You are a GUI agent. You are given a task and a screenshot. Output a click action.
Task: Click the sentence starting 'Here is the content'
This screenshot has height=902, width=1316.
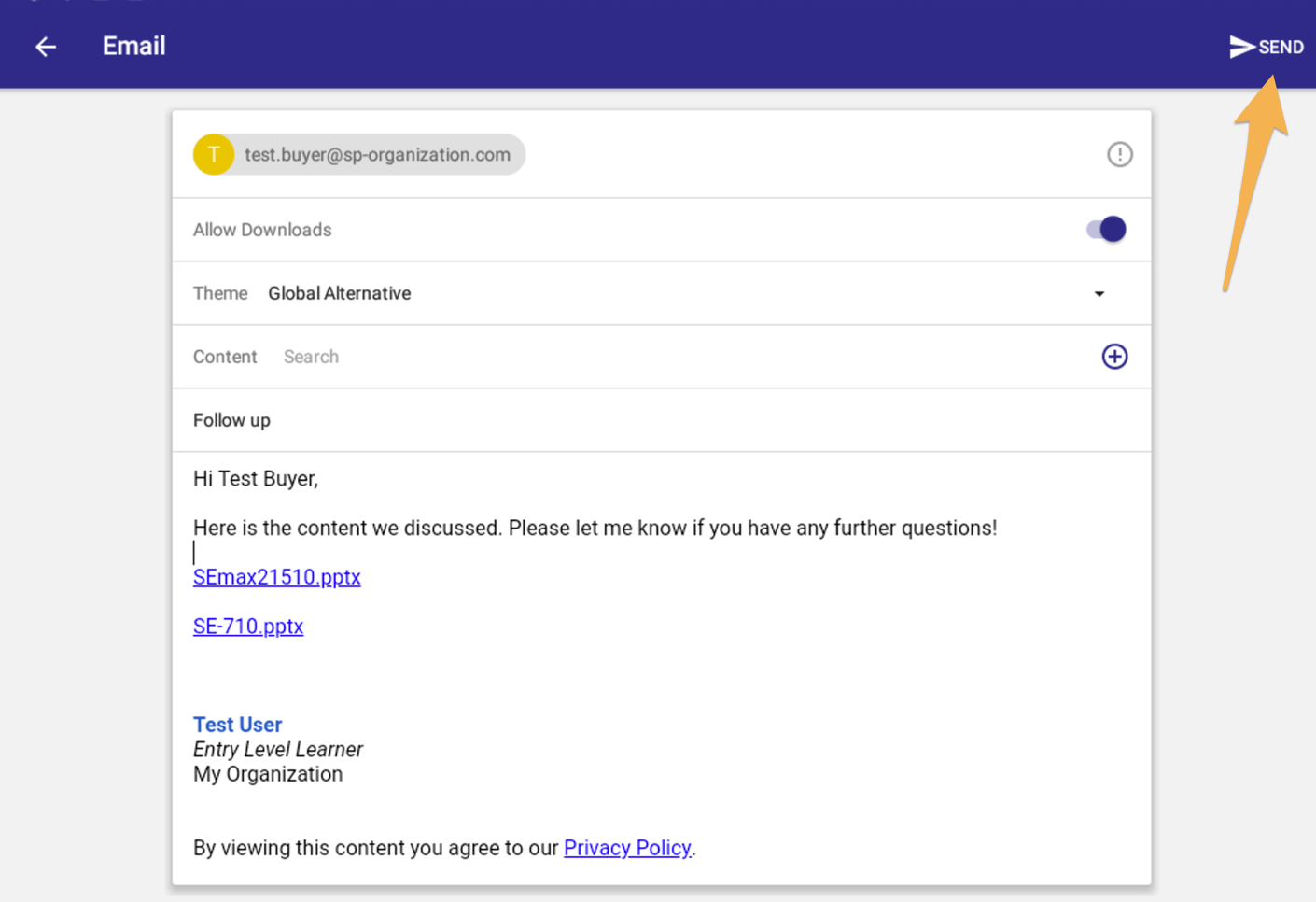pos(595,528)
